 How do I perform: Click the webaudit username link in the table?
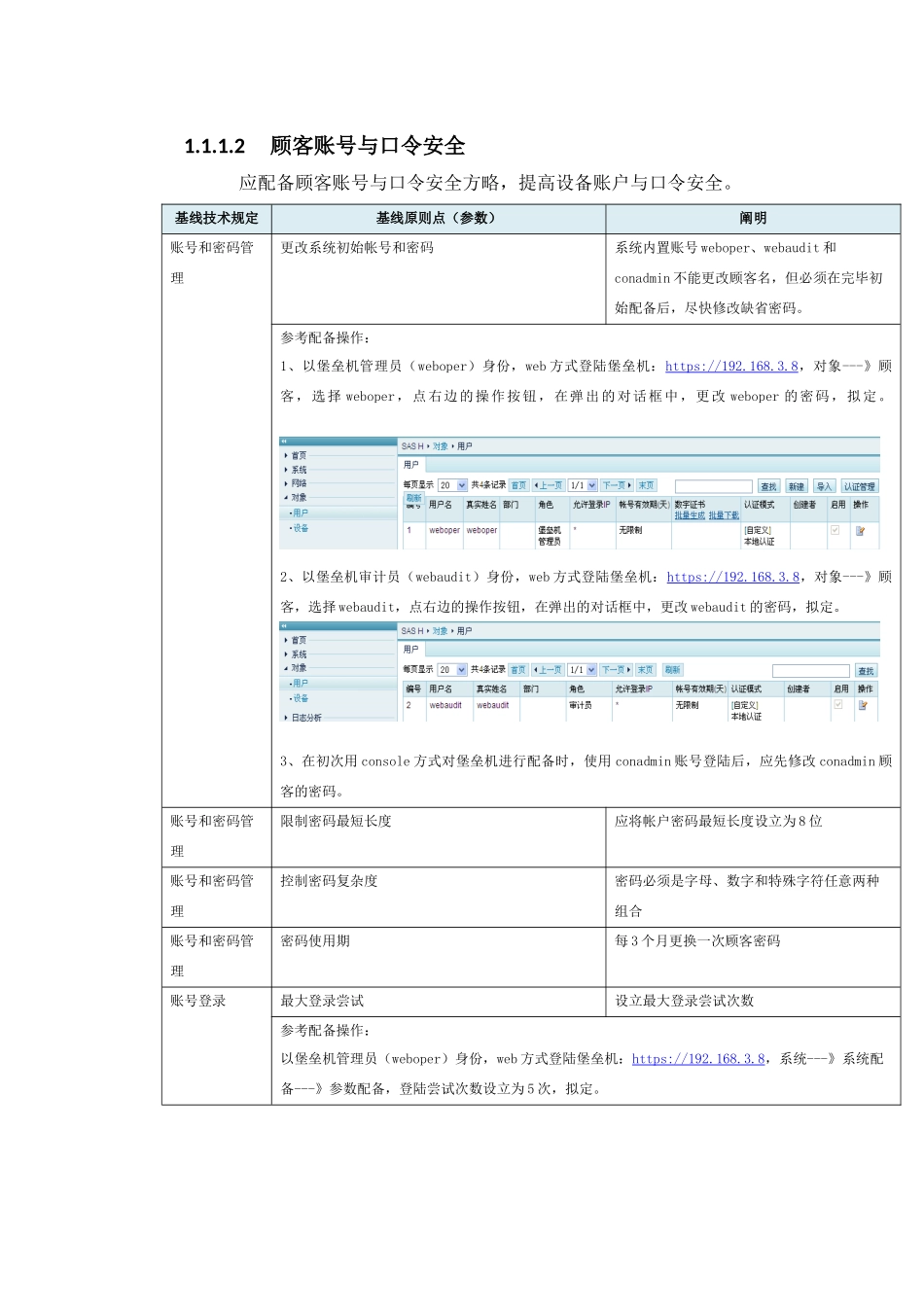coord(445,706)
